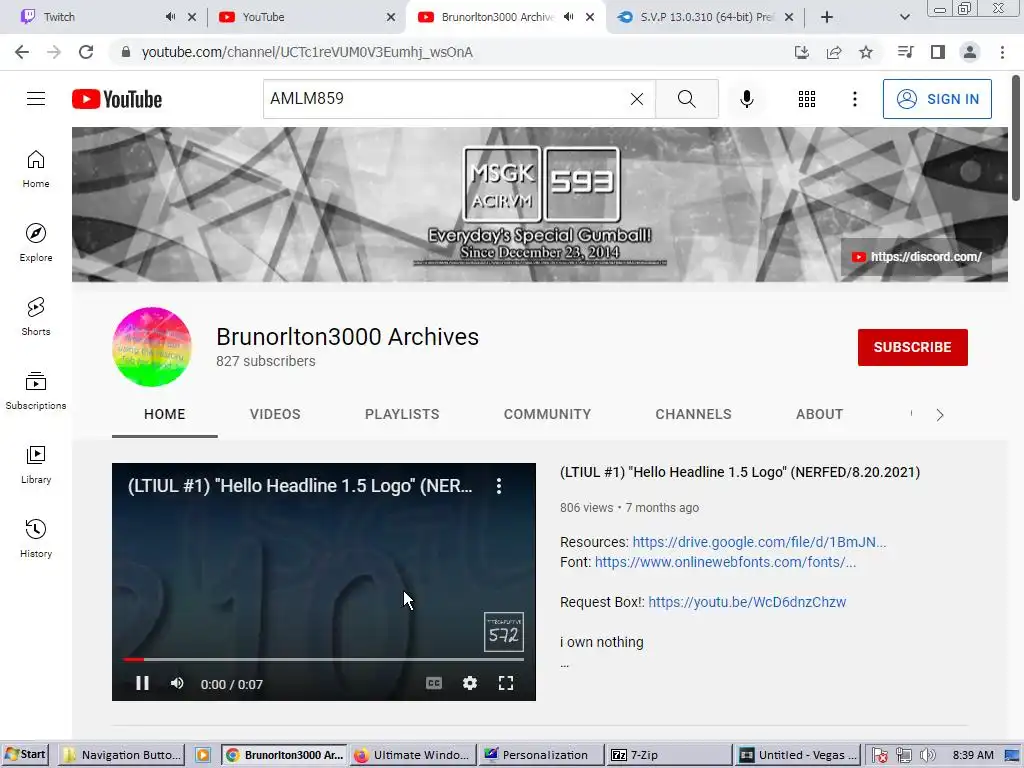The image size is (1024, 768).
Task: Open the youtu.be Request Box link
Action: pyautogui.click(x=747, y=602)
